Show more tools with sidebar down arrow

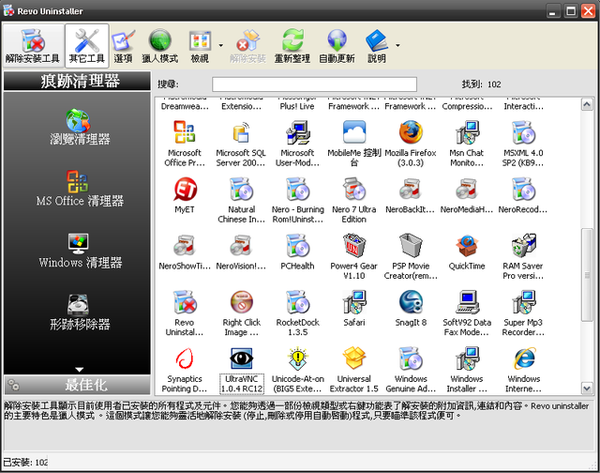point(79,370)
